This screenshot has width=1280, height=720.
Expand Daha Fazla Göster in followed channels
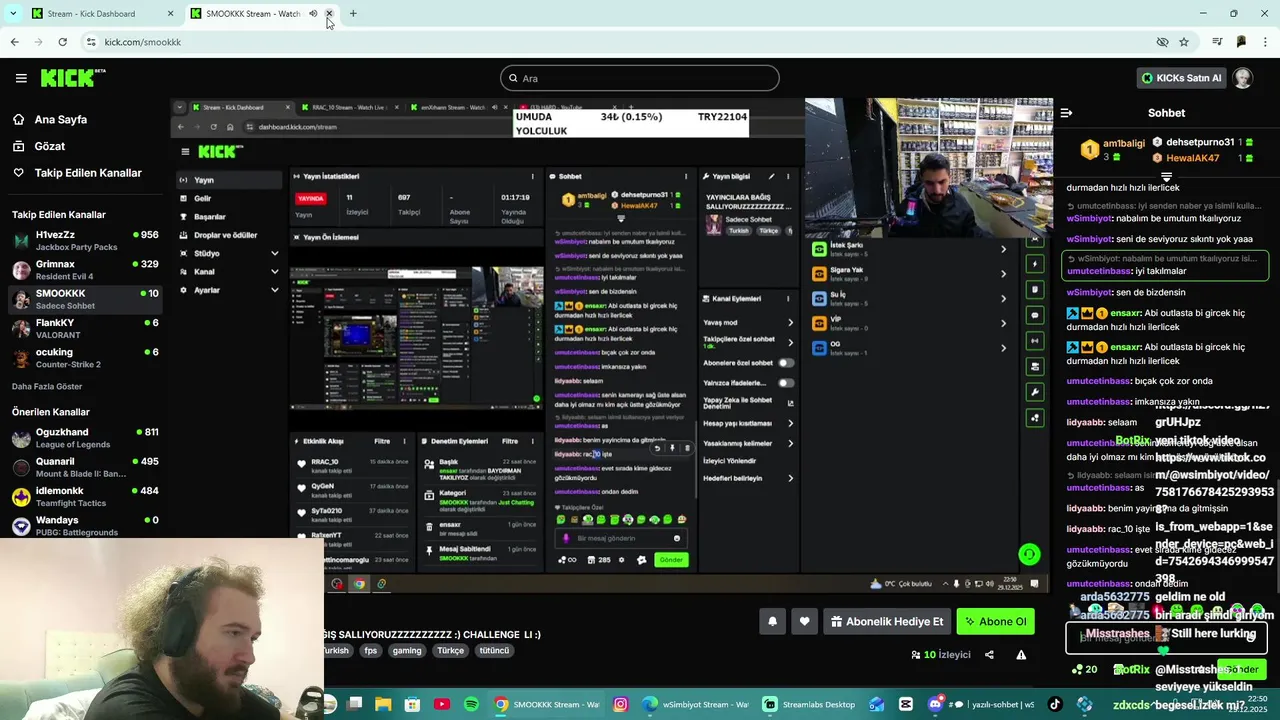47,386
